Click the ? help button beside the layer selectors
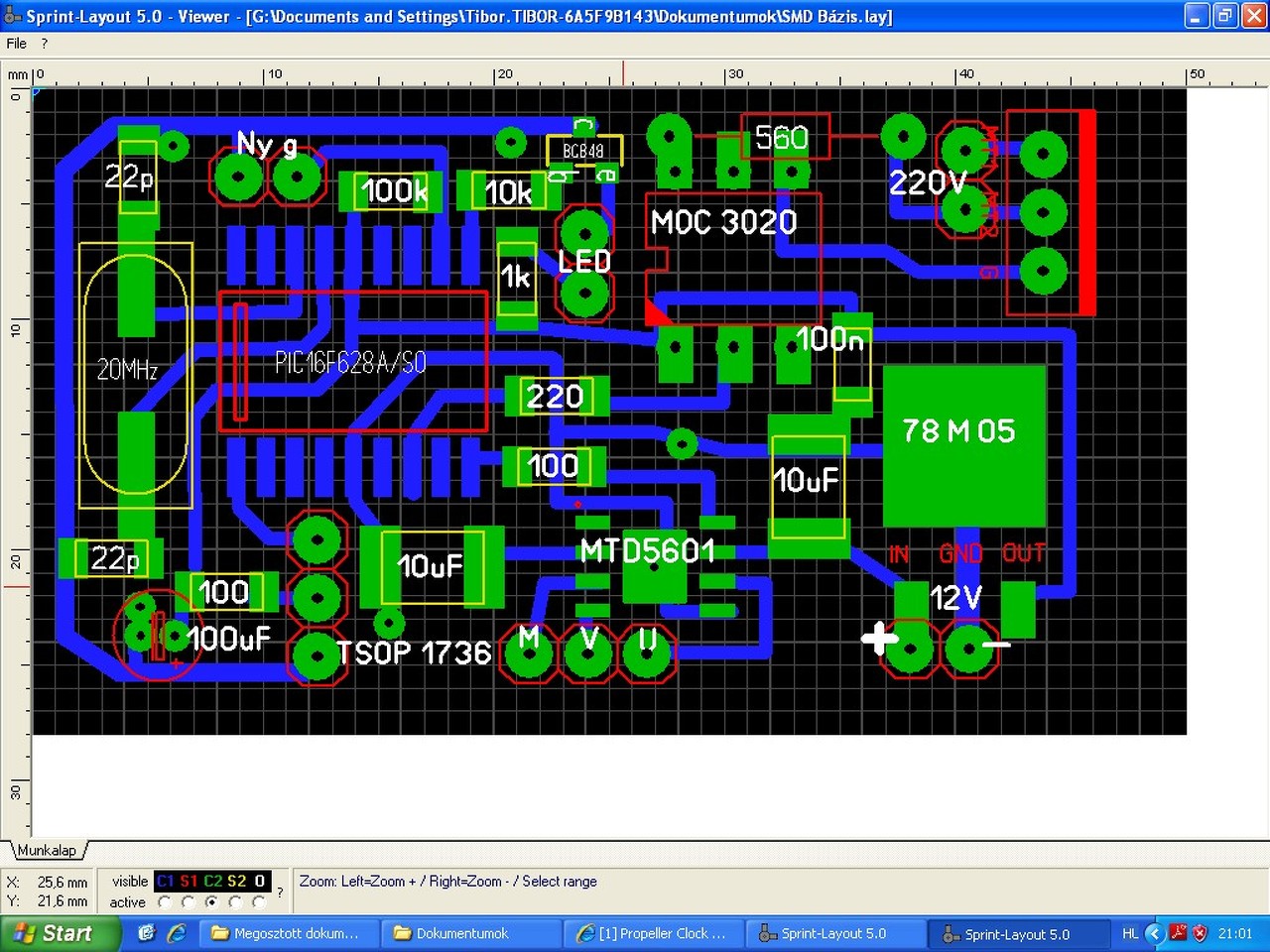 280,892
